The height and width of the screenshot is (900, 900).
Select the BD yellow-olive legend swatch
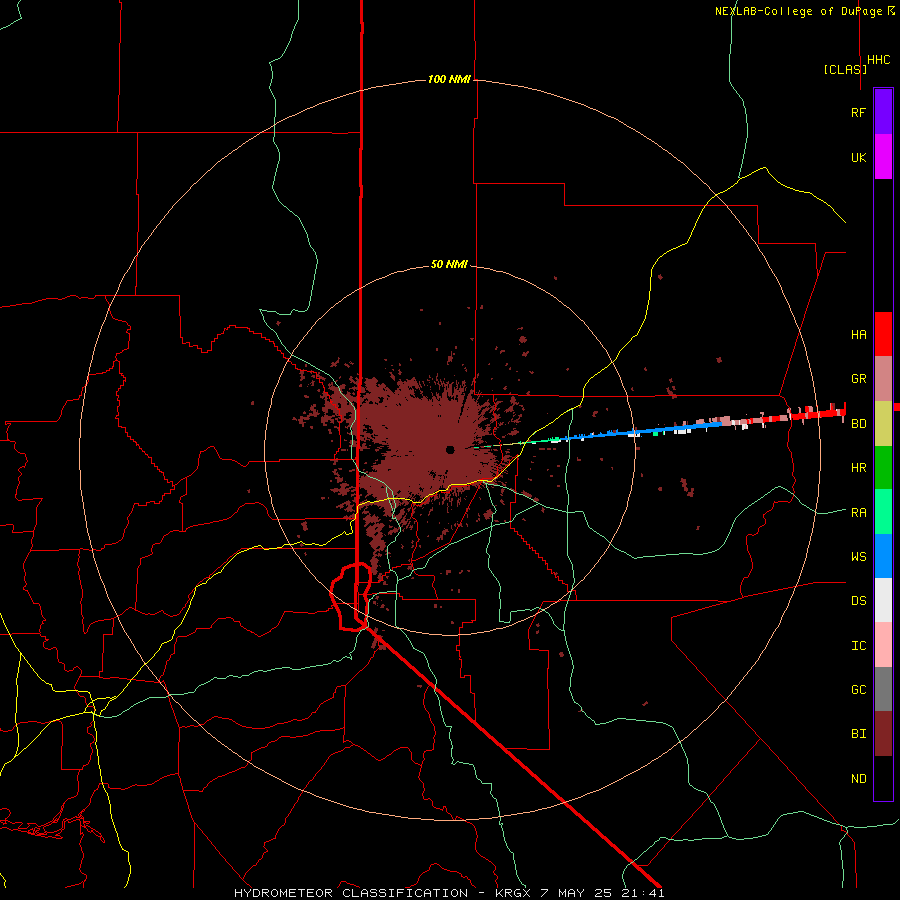[x=883, y=424]
